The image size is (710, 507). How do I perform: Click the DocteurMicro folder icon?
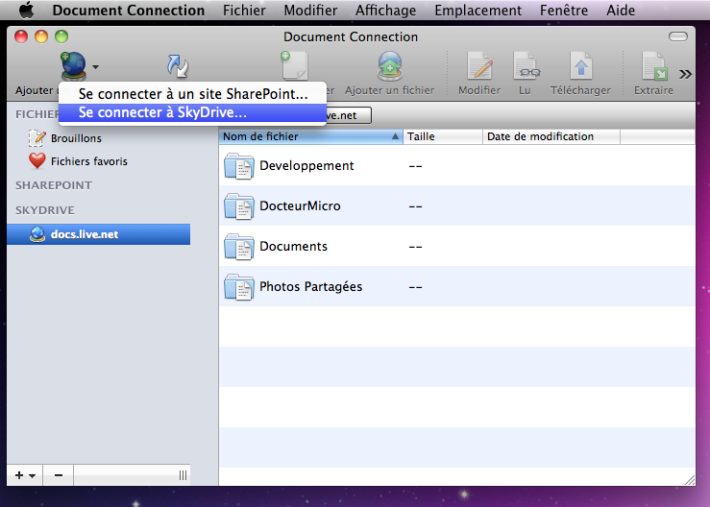pos(239,206)
